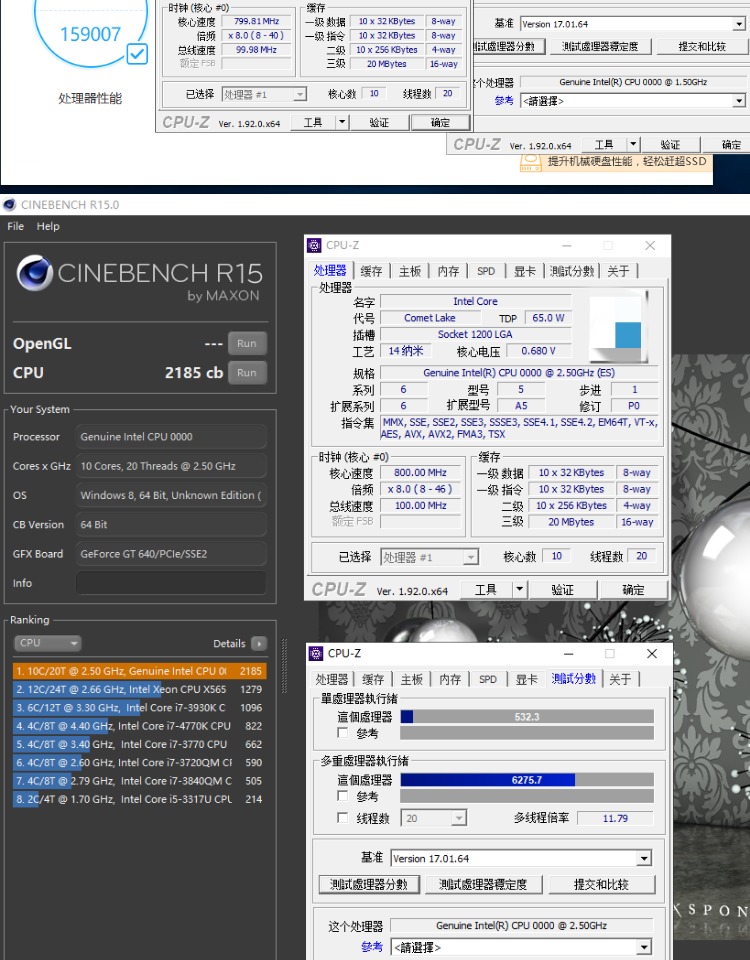Click 验证 in the top-left CPU-Z window

click(379, 122)
